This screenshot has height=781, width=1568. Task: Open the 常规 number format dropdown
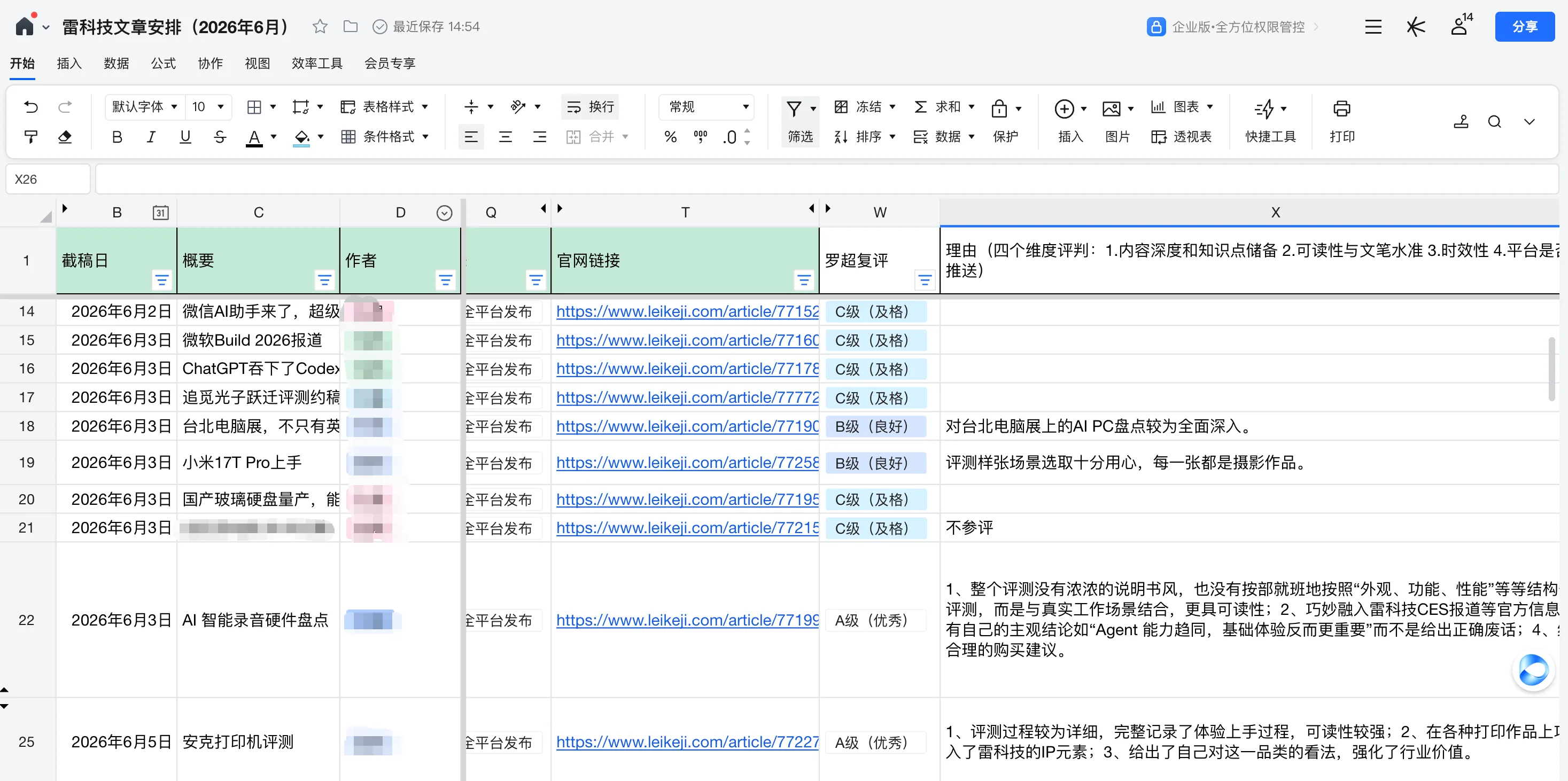pos(707,107)
